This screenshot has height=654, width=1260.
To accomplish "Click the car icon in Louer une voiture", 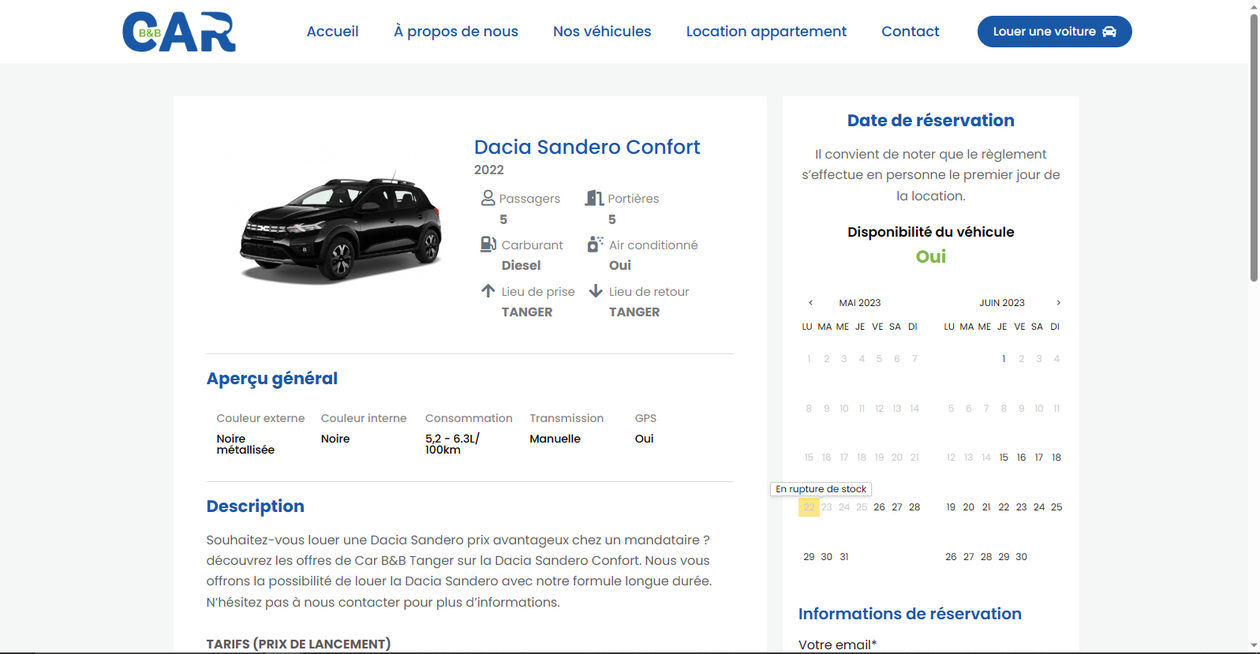I will pyautogui.click(x=1109, y=32).
